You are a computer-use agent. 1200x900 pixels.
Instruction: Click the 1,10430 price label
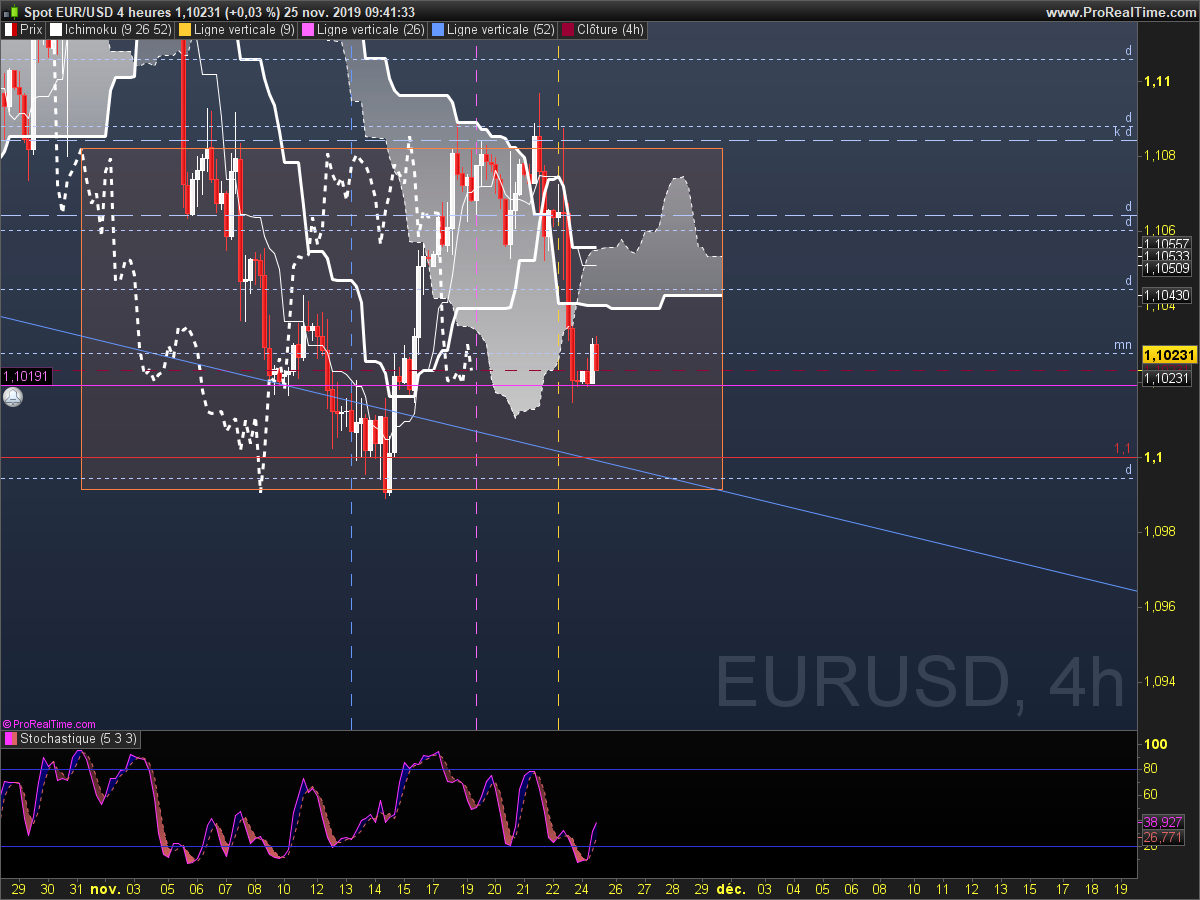[x=1167, y=295]
